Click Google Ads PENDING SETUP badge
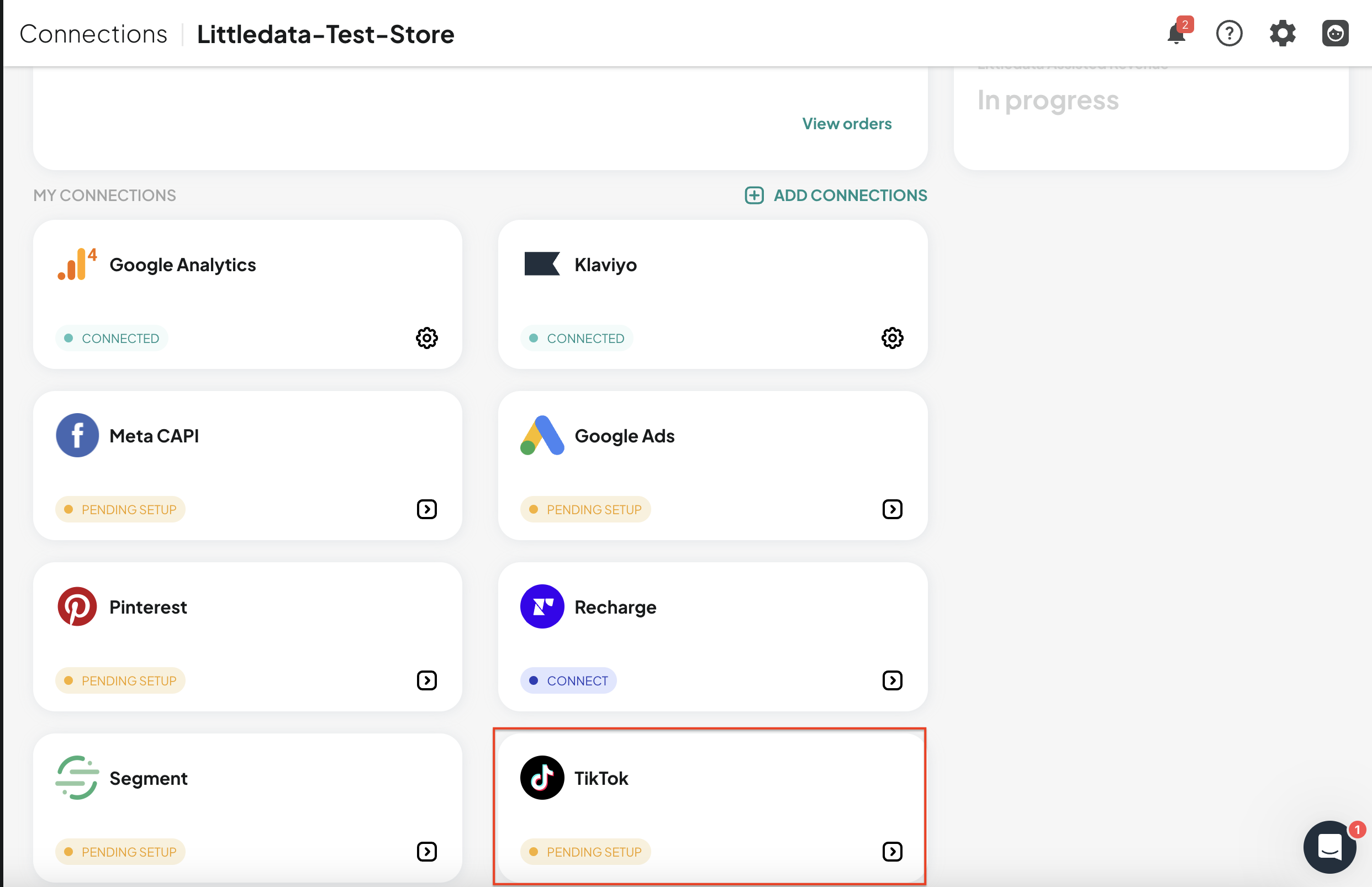This screenshot has height=887, width=1372. point(585,509)
